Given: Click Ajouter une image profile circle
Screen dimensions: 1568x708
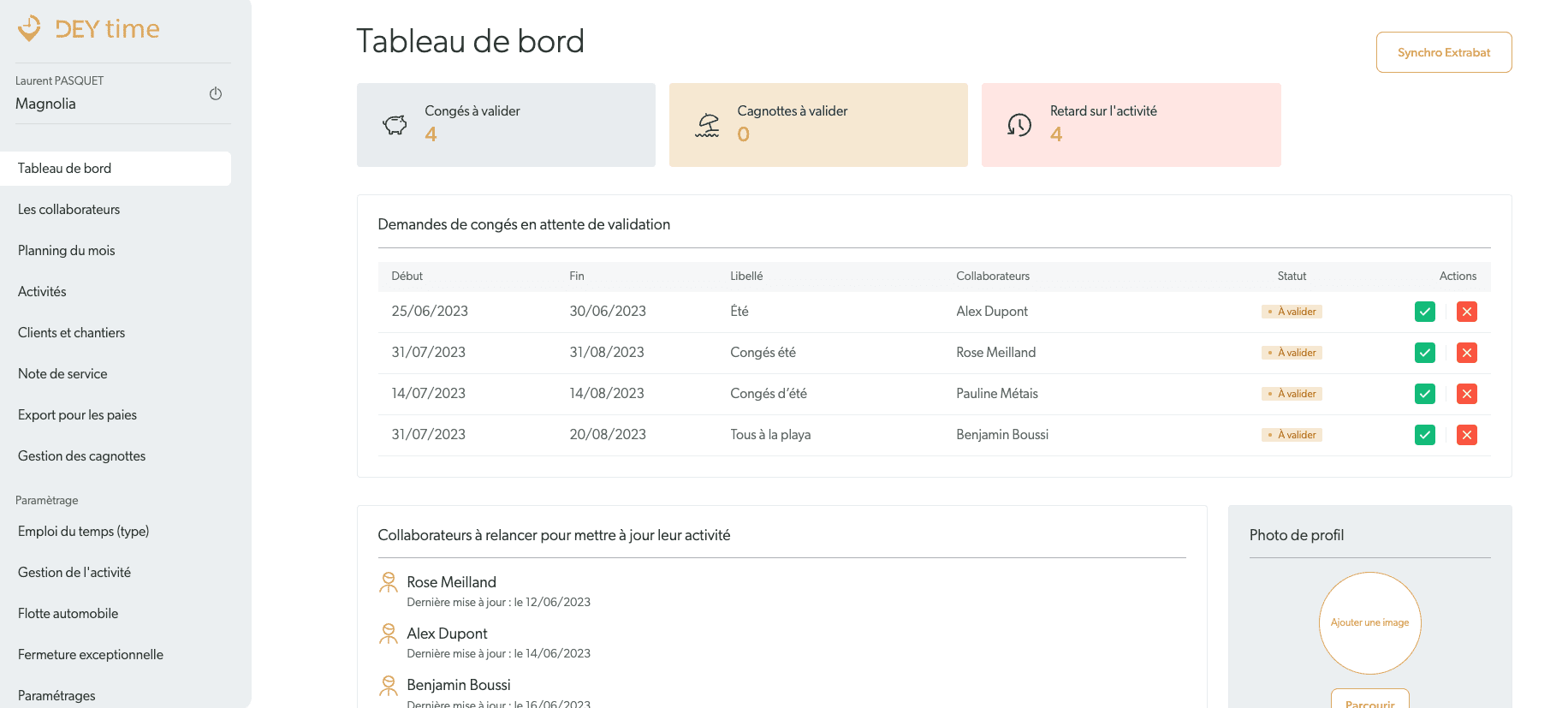Looking at the screenshot, I should click(x=1370, y=623).
